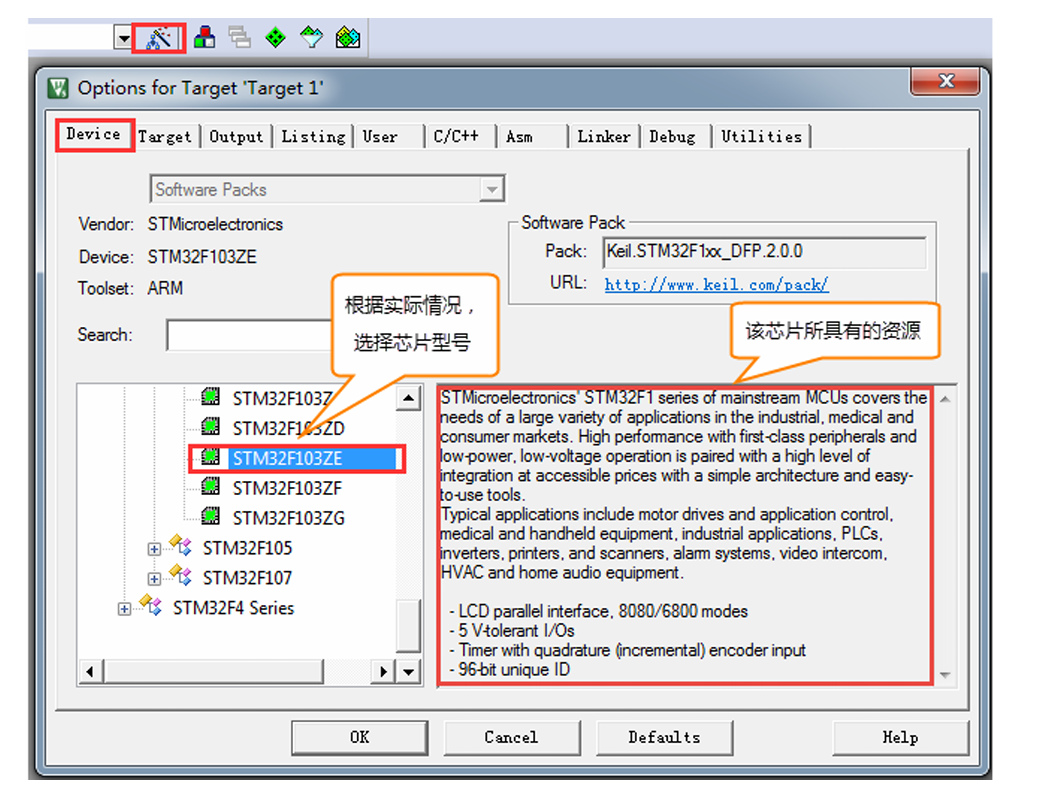
Task: Click the Select Software Packs icon
Action: click(x=311, y=37)
